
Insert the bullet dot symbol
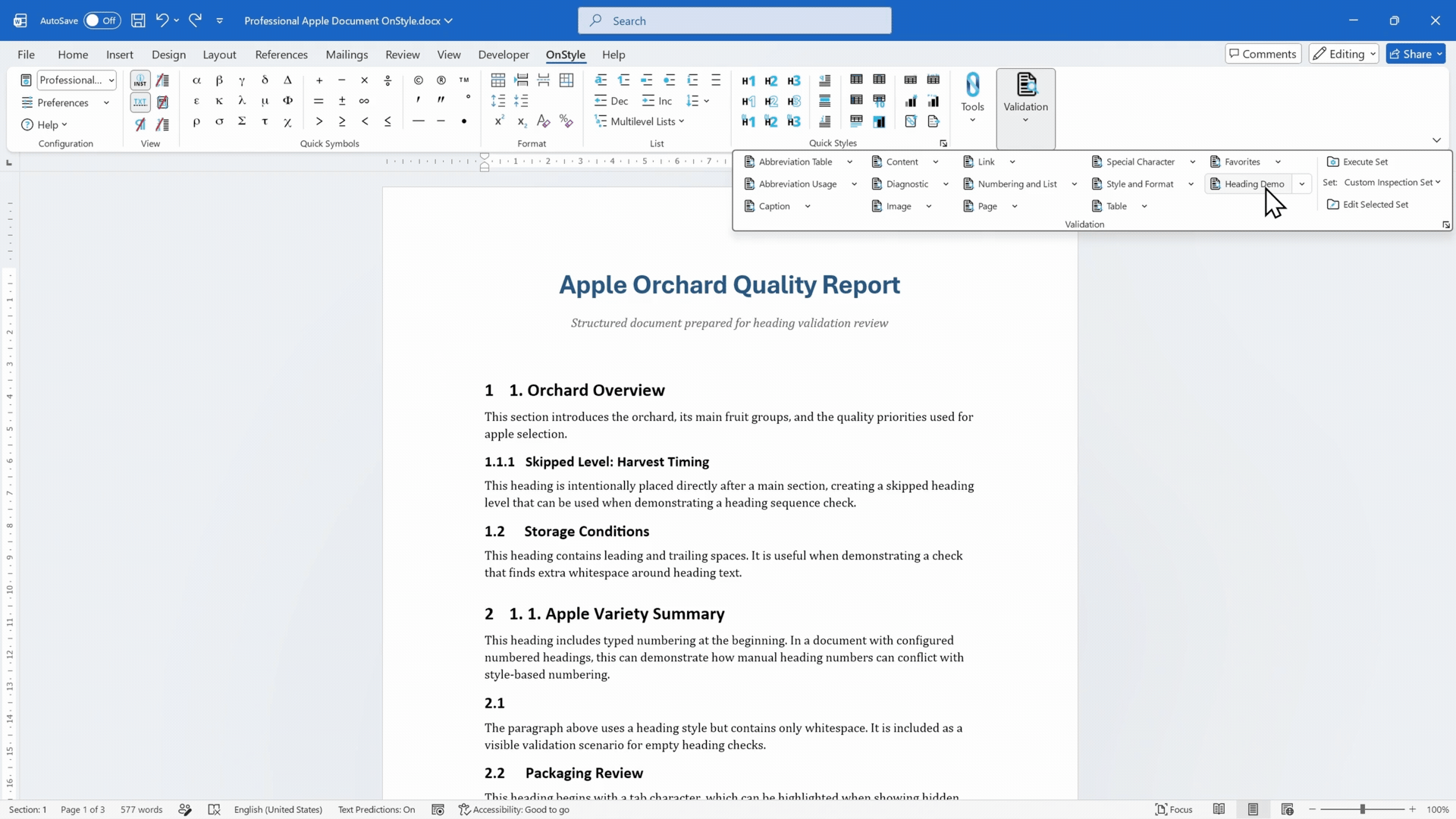tap(464, 121)
